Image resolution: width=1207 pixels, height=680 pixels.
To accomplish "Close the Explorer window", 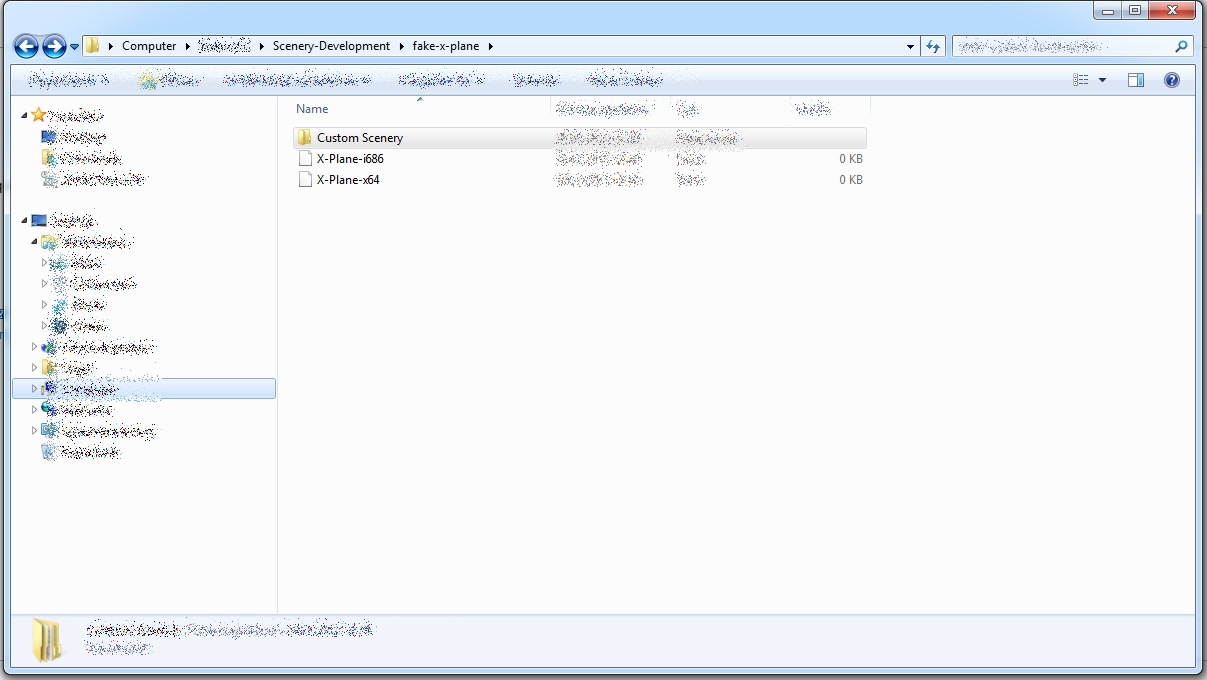I will [x=1172, y=10].
